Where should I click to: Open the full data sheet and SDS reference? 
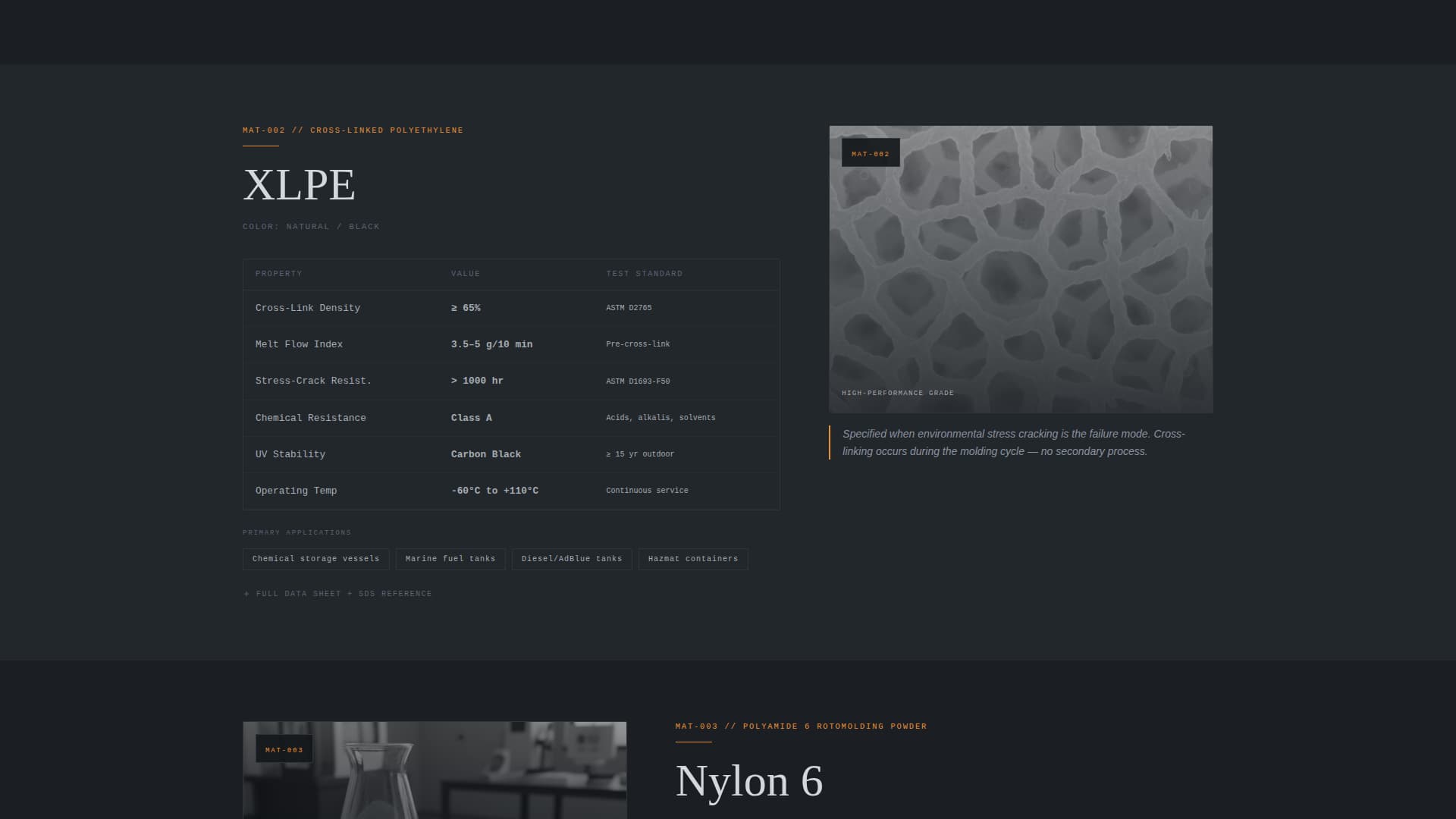(x=337, y=594)
